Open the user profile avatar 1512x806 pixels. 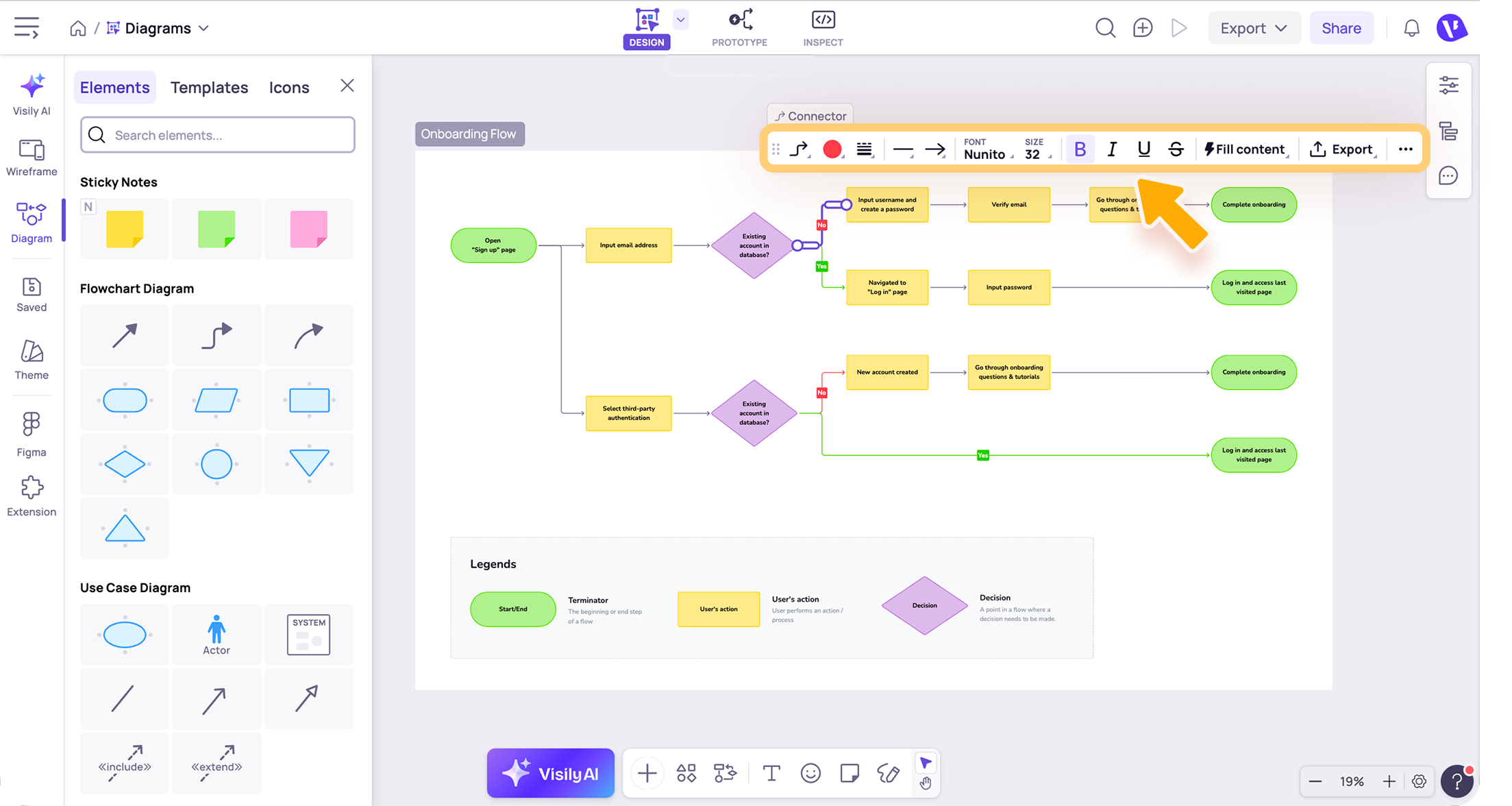click(x=1452, y=28)
